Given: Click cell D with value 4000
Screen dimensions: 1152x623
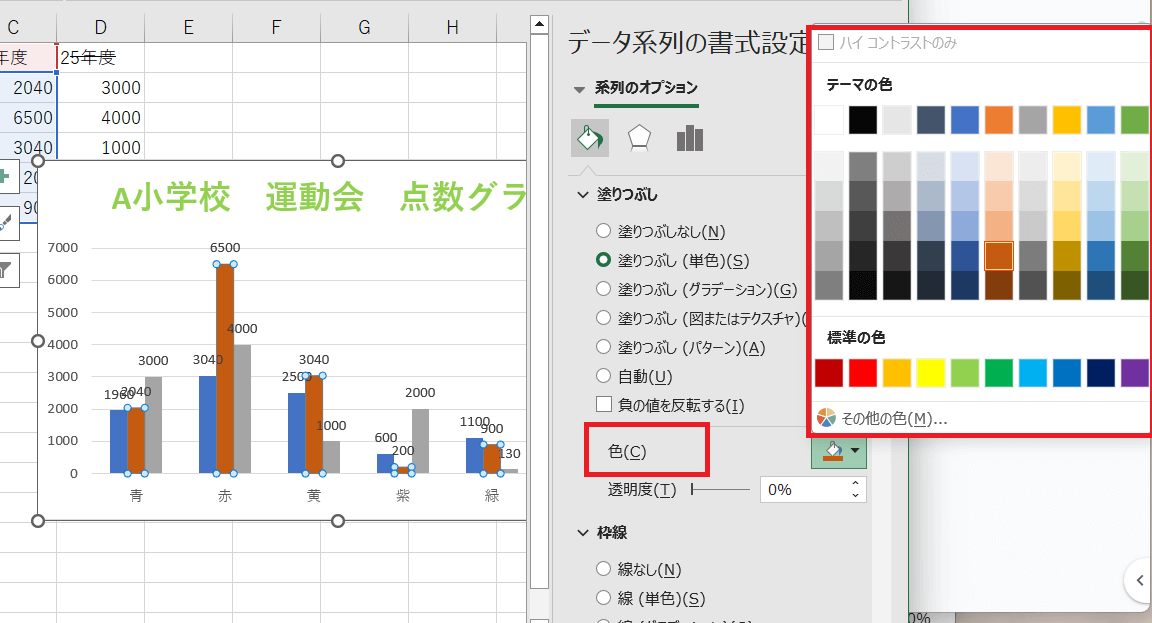Looking at the screenshot, I should [x=101, y=118].
